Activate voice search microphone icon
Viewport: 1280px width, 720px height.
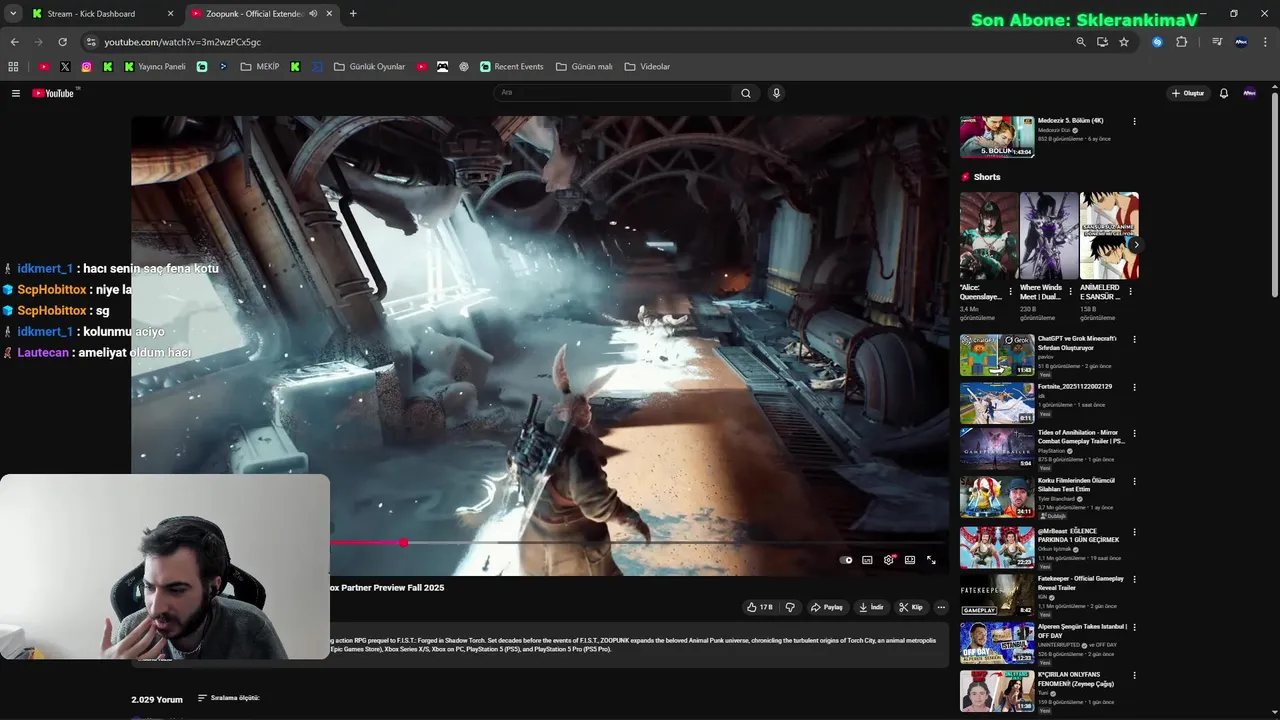pos(776,93)
